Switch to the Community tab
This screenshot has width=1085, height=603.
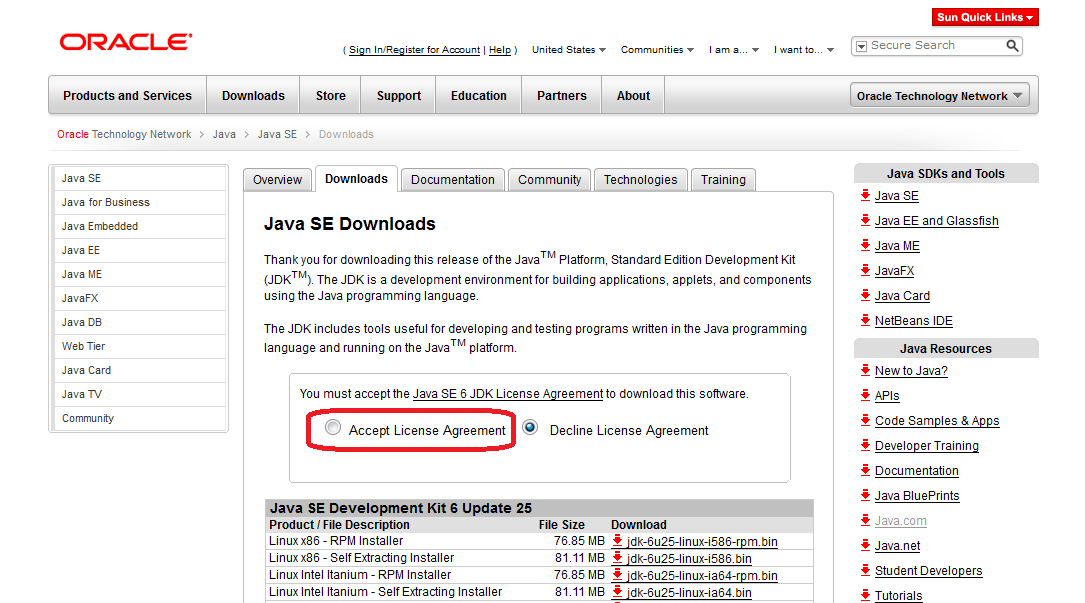tap(549, 179)
